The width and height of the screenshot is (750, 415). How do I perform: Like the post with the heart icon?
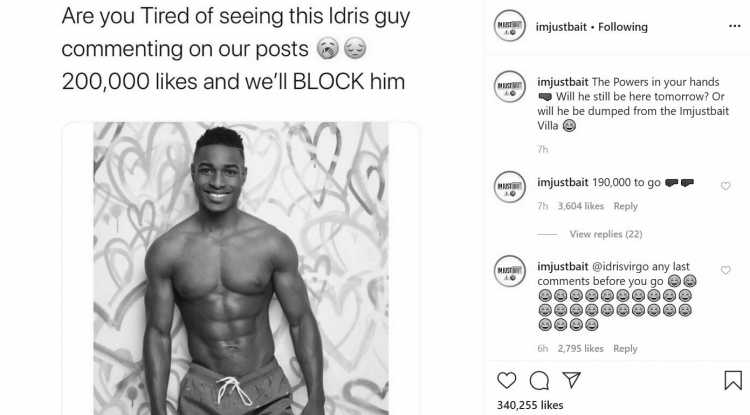click(507, 381)
